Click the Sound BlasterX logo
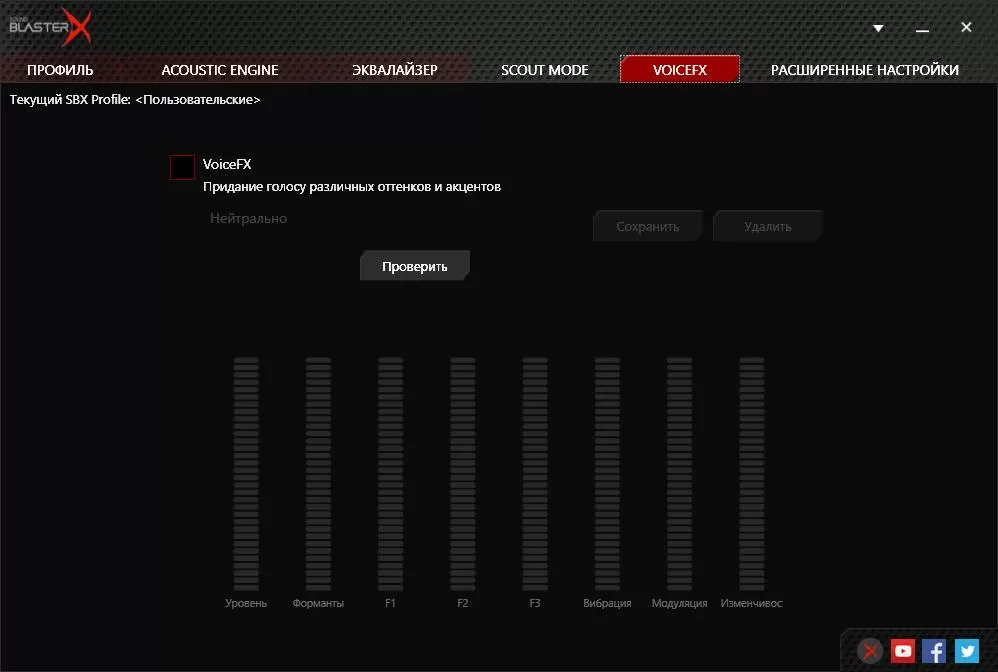 [x=50, y=27]
